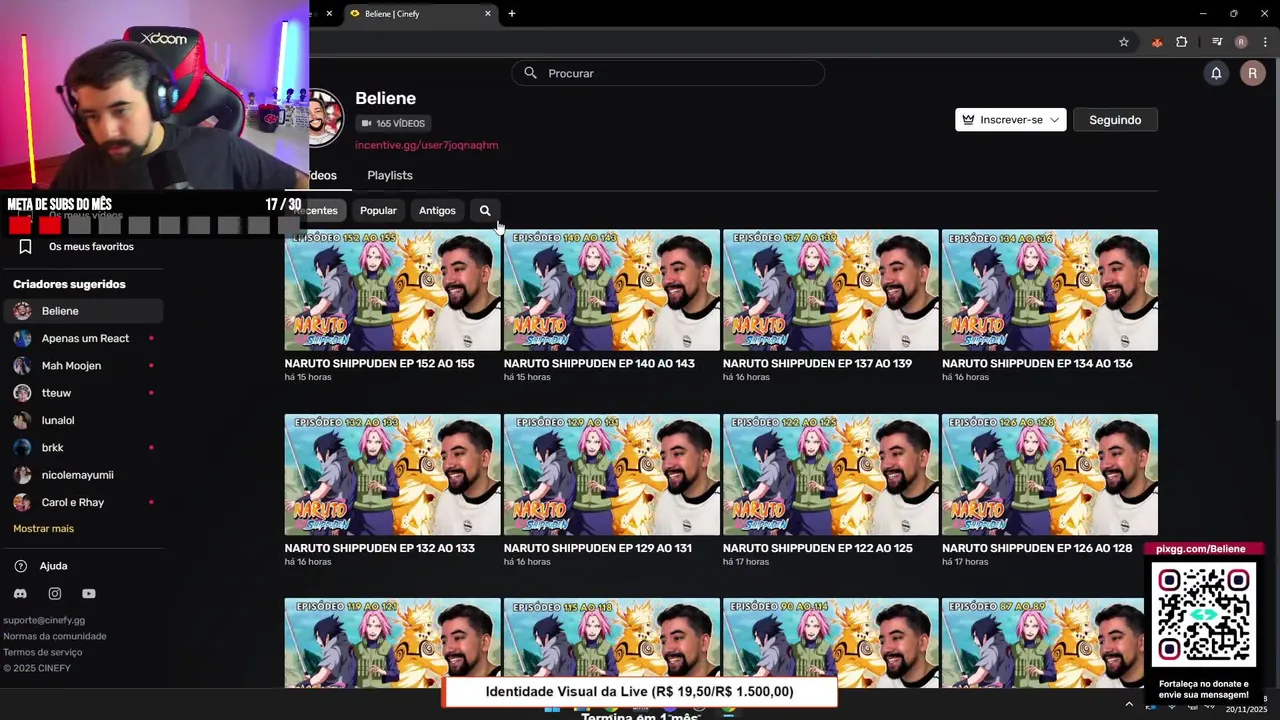Click suporte@cinefy.gg email link

point(44,620)
